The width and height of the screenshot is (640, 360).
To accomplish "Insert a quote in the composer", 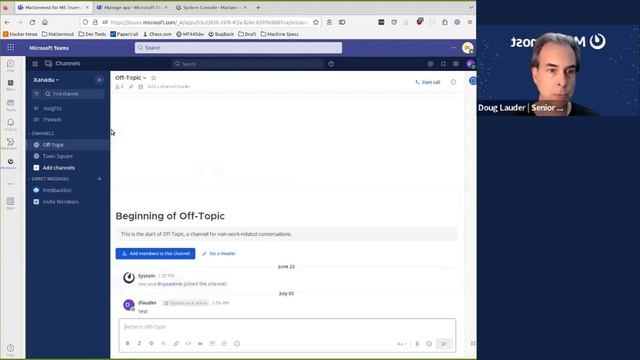I will pyautogui.click(x=200, y=344).
